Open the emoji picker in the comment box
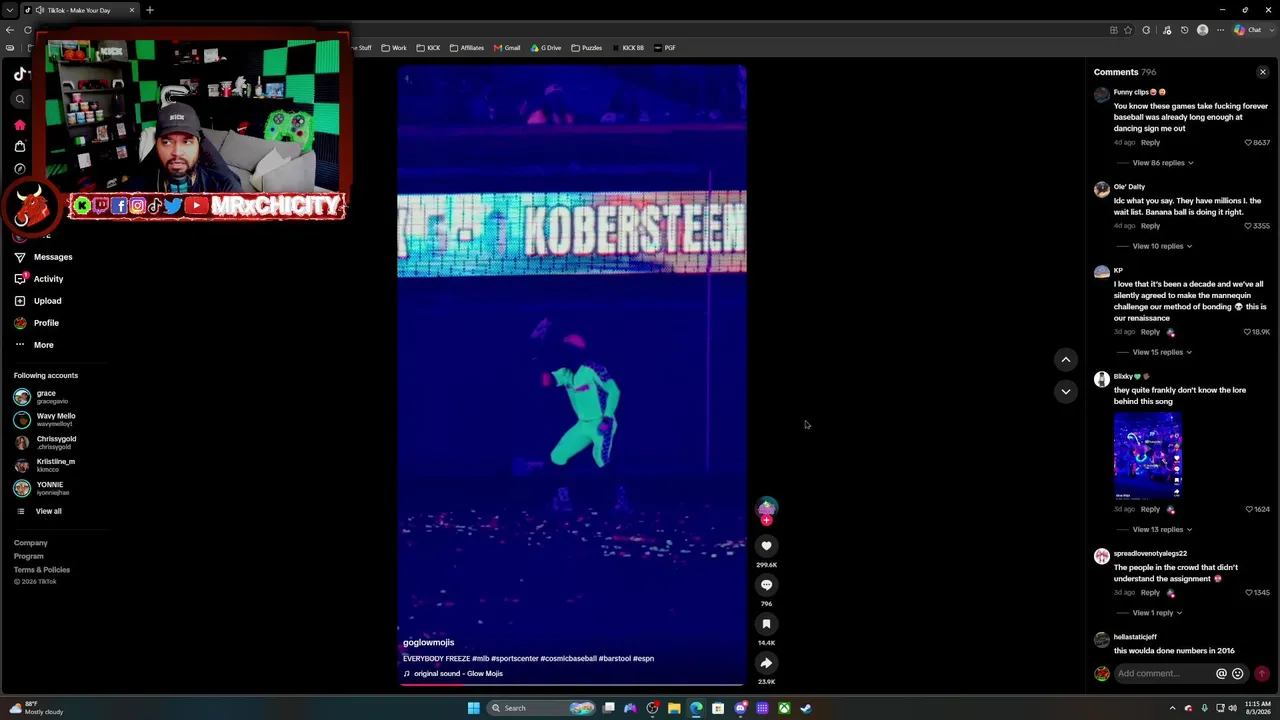The image size is (1280, 720). [1238, 674]
